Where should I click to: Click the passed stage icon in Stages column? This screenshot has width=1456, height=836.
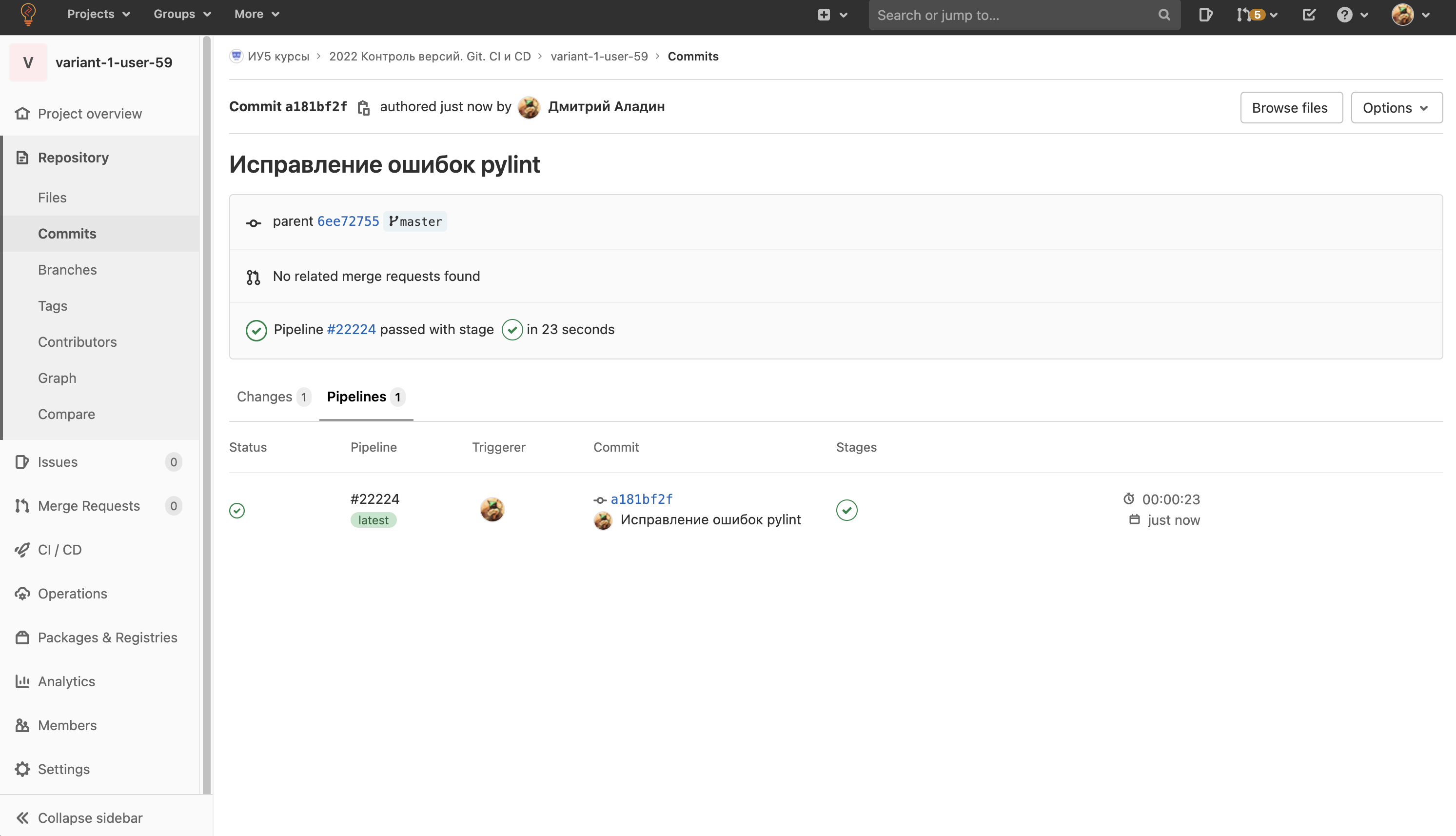pos(846,510)
